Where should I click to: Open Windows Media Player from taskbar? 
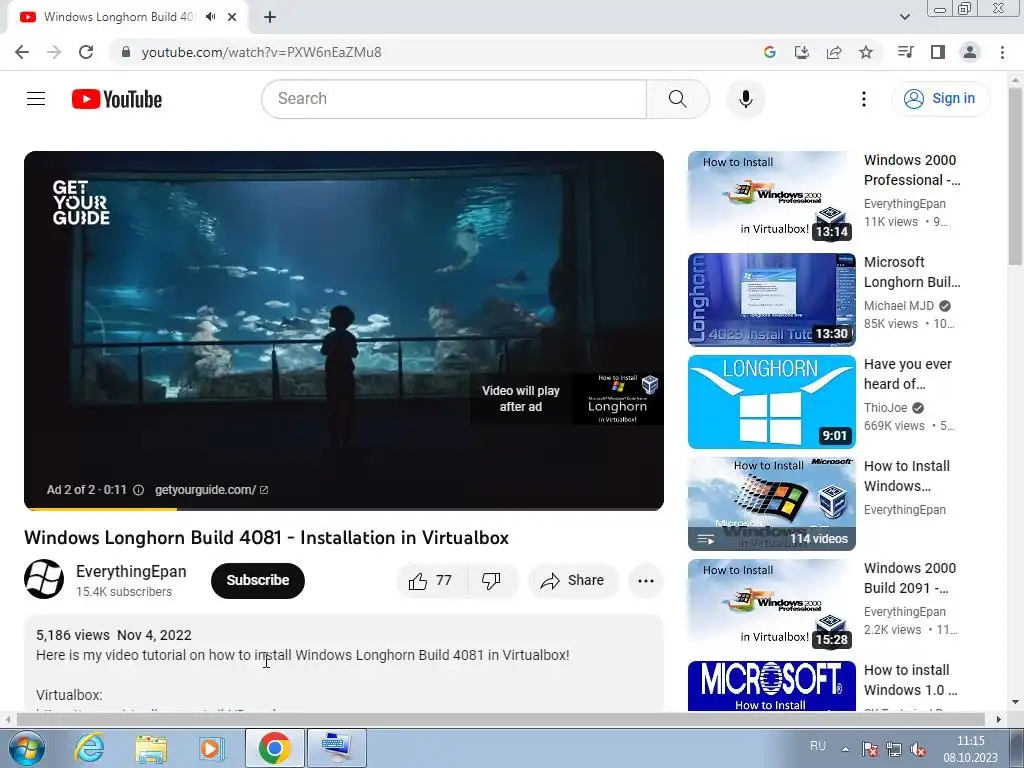[x=212, y=748]
